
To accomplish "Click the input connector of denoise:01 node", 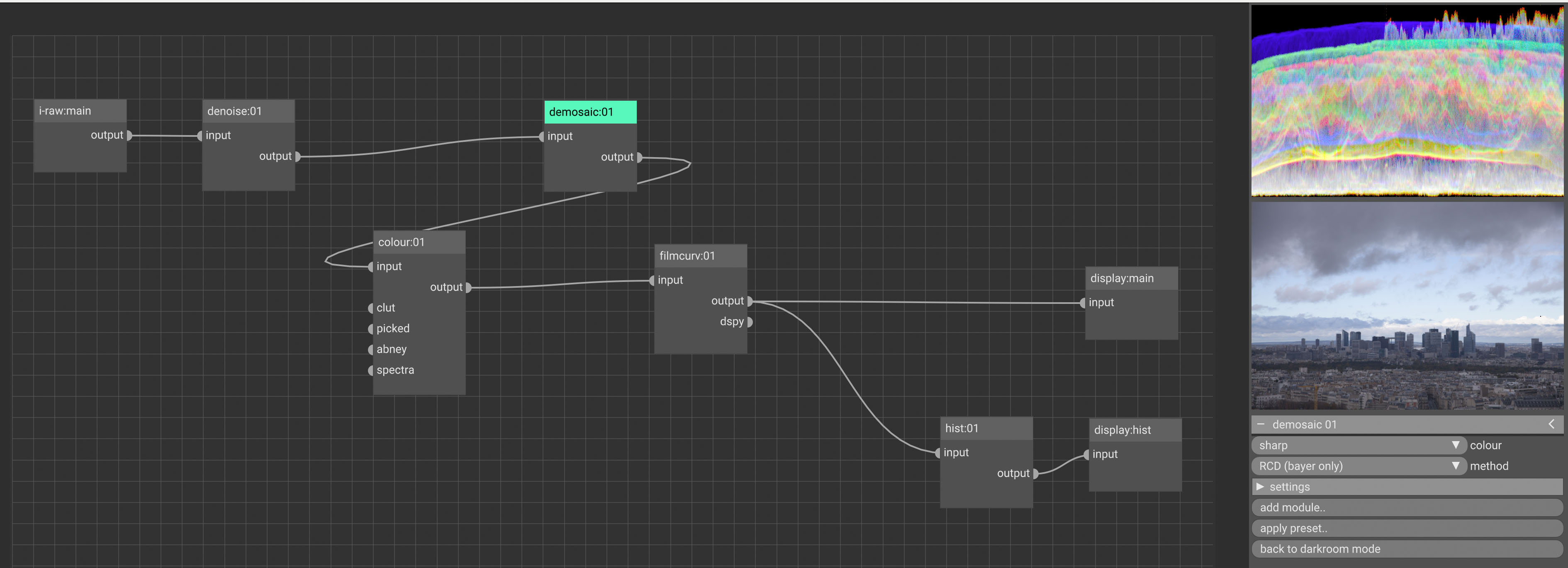I will 200,136.
